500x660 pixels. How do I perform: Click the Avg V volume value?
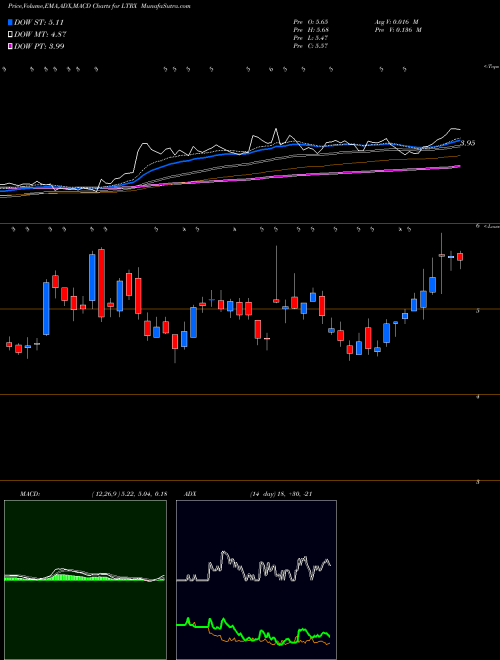coord(398,21)
